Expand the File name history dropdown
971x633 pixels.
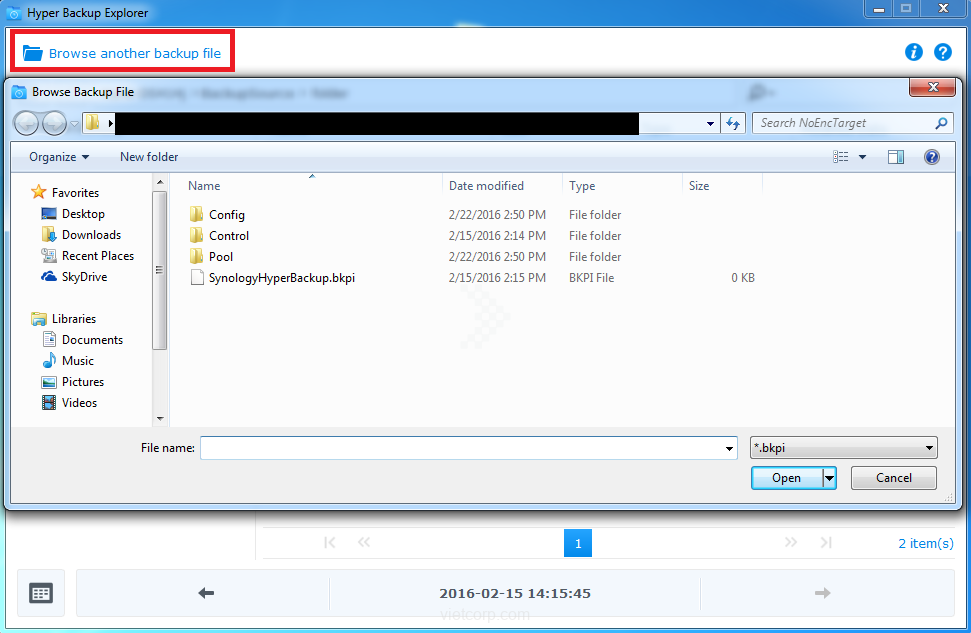click(x=729, y=449)
